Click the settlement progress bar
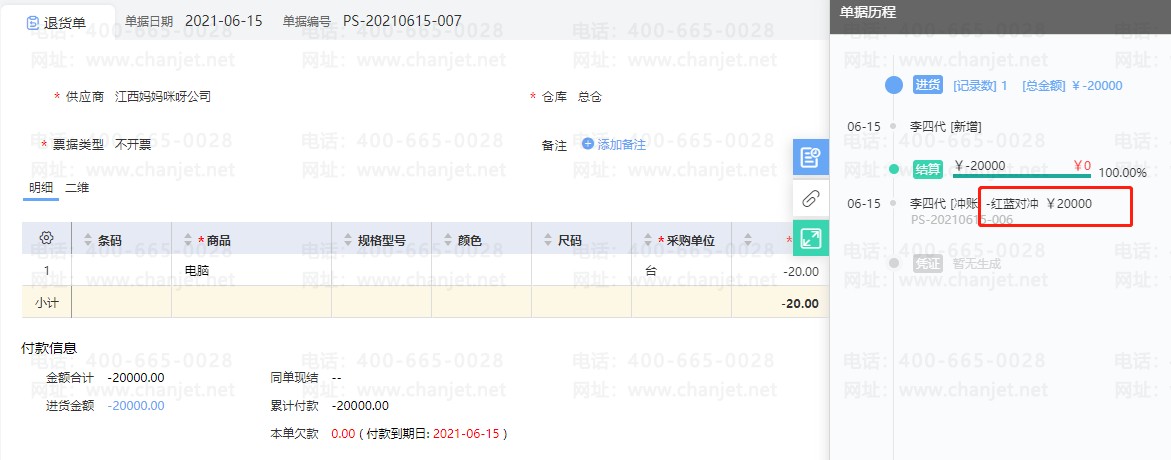Image resolution: width=1171 pixels, height=460 pixels. (1022, 176)
